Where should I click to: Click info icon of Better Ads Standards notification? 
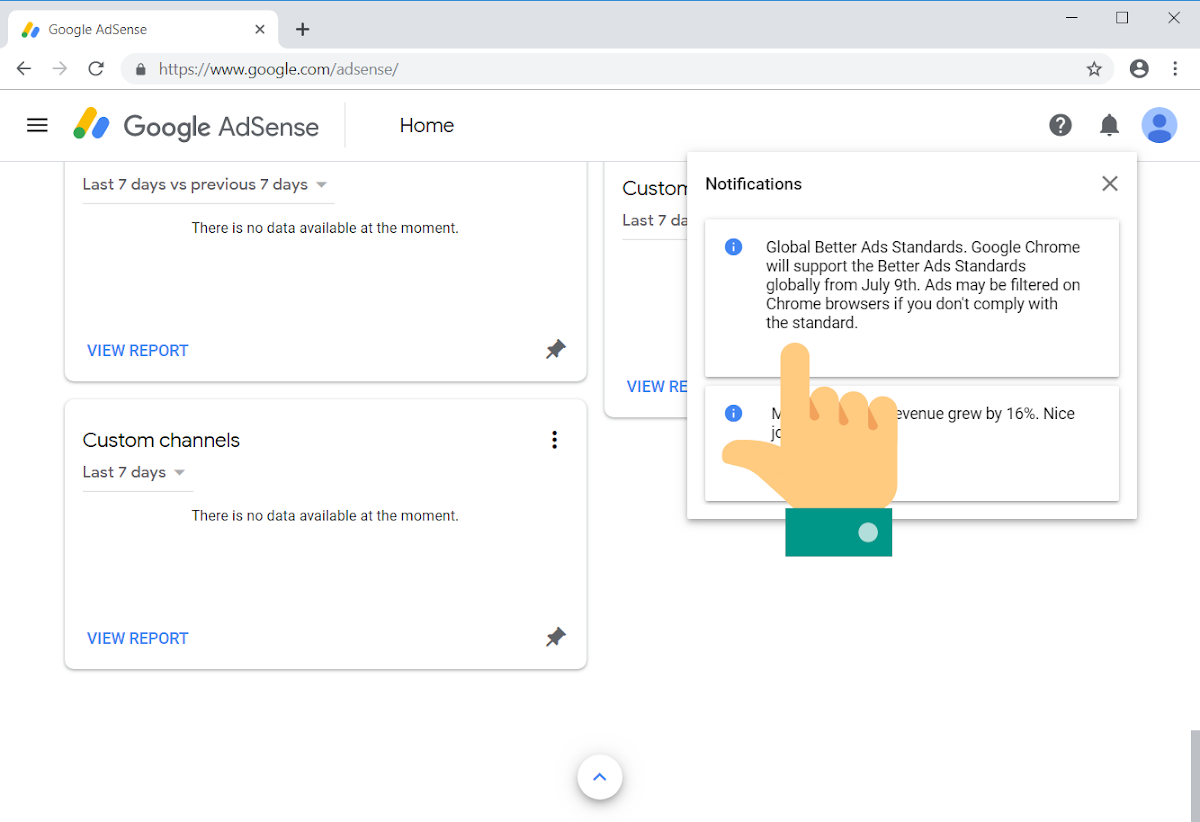click(x=733, y=246)
